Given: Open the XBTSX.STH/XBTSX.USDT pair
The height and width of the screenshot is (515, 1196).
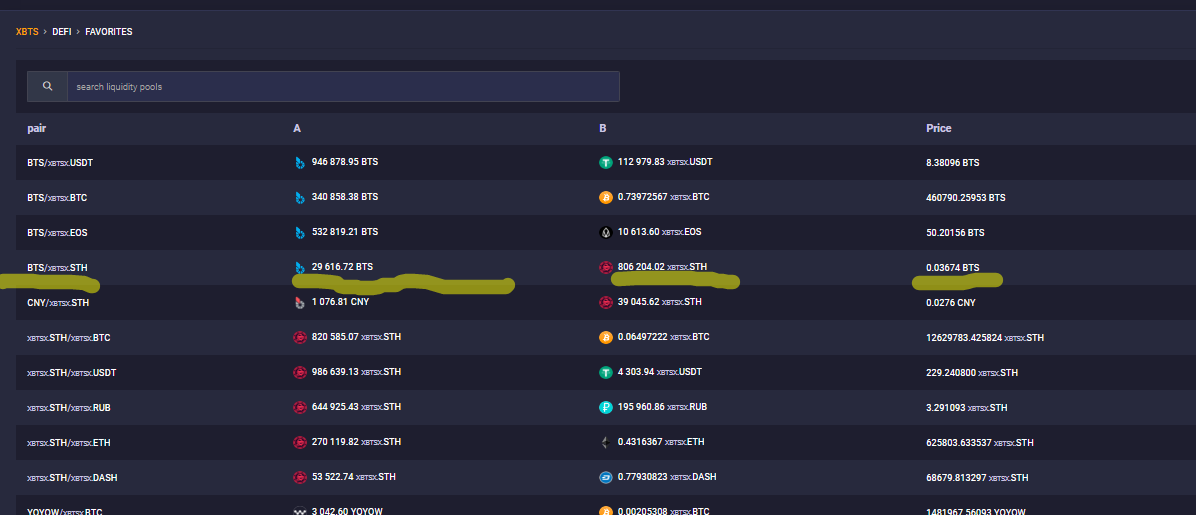Looking at the screenshot, I should click(72, 373).
